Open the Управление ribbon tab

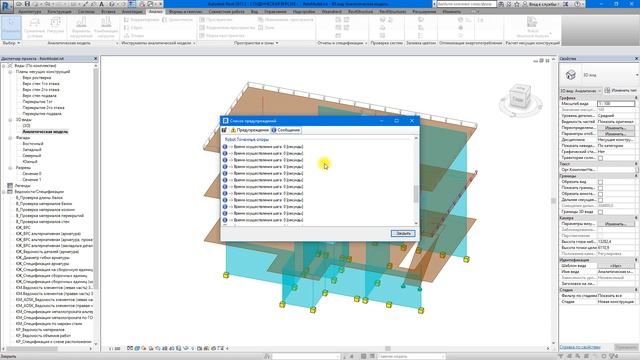click(x=276, y=12)
